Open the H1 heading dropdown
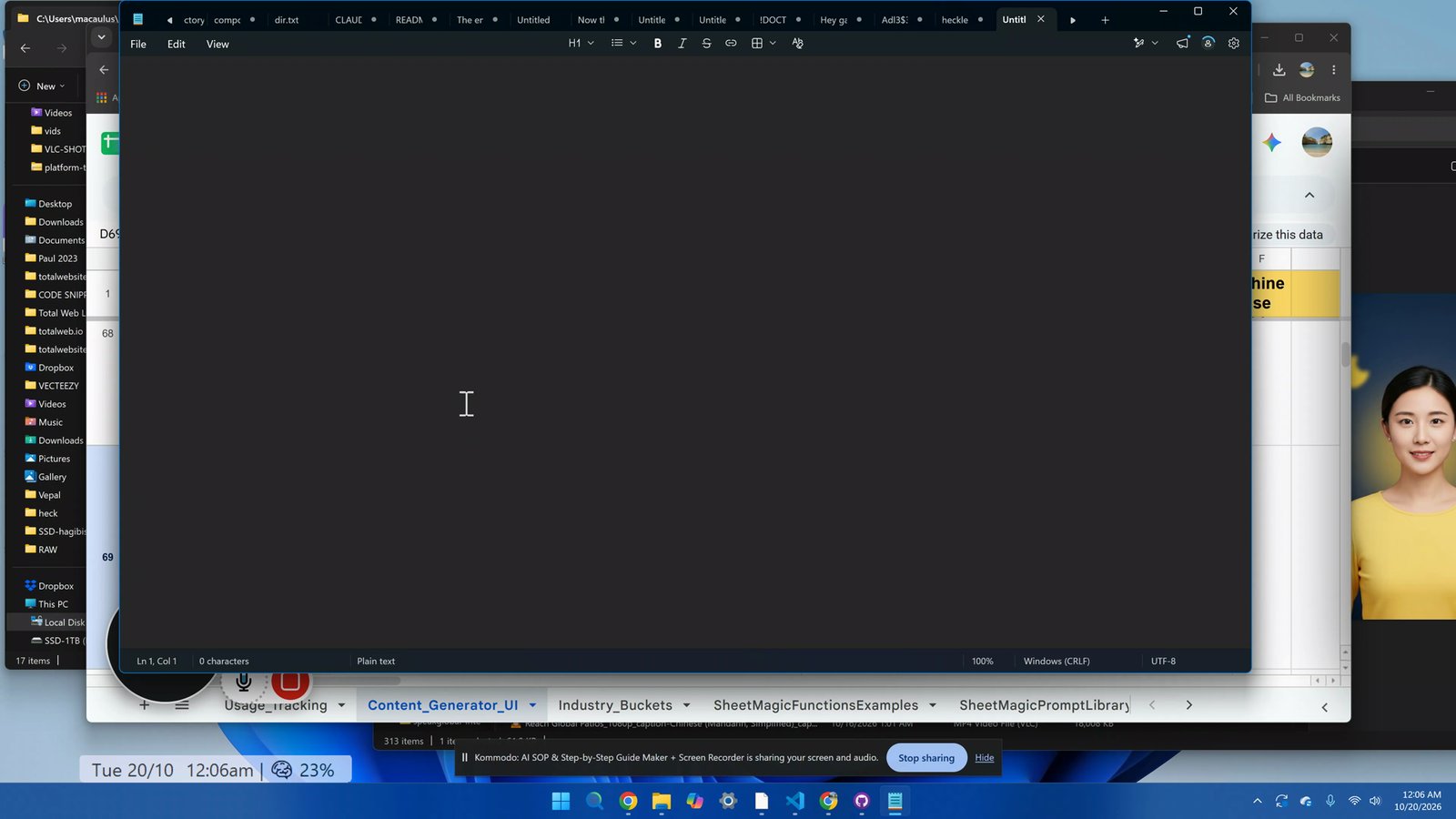The image size is (1456, 819). [x=581, y=44]
